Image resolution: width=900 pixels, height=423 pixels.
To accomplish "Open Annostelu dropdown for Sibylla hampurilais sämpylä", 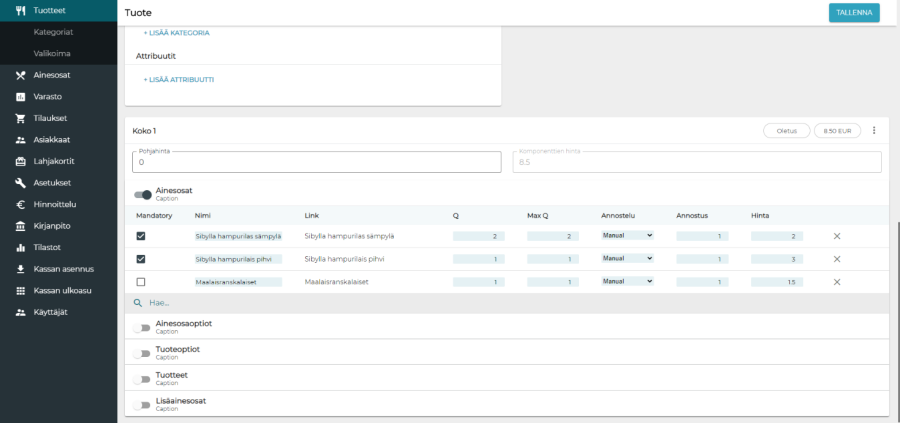I will pyautogui.click(x=627, y=236).
